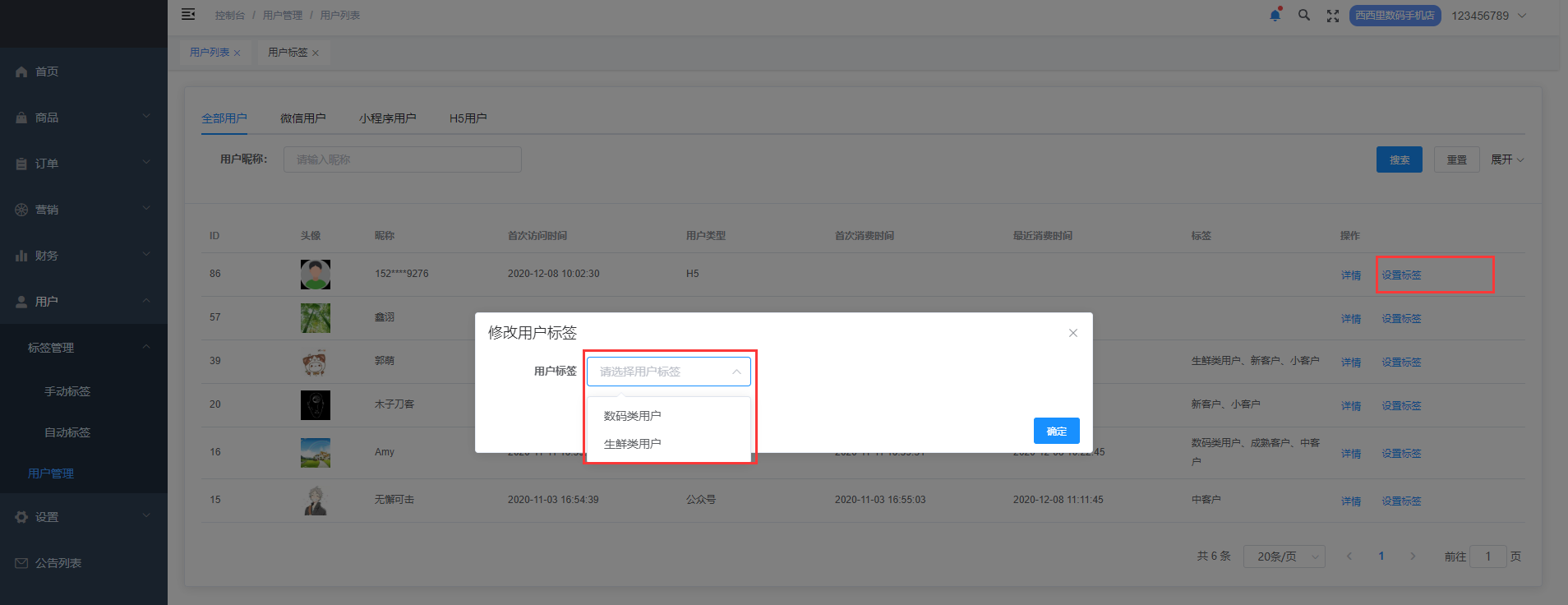The height and width of the screenshot is (605, 1568).
Task: Select 数码类用户 from tag list
Action: tap(632, 416)
